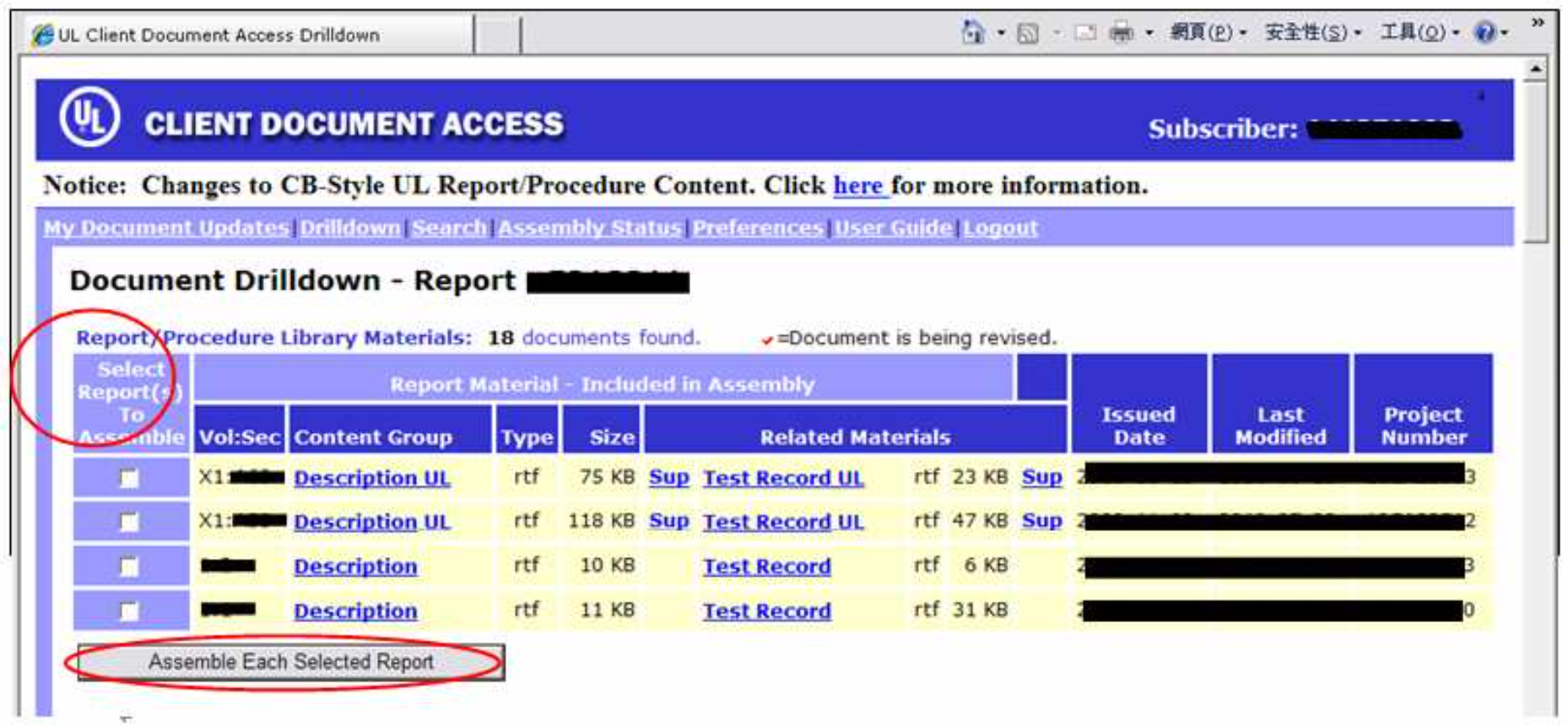This screenshot has width=1568, height=726.
Task: Check the box for the 10 KB Description row
Action: point(129,566)
